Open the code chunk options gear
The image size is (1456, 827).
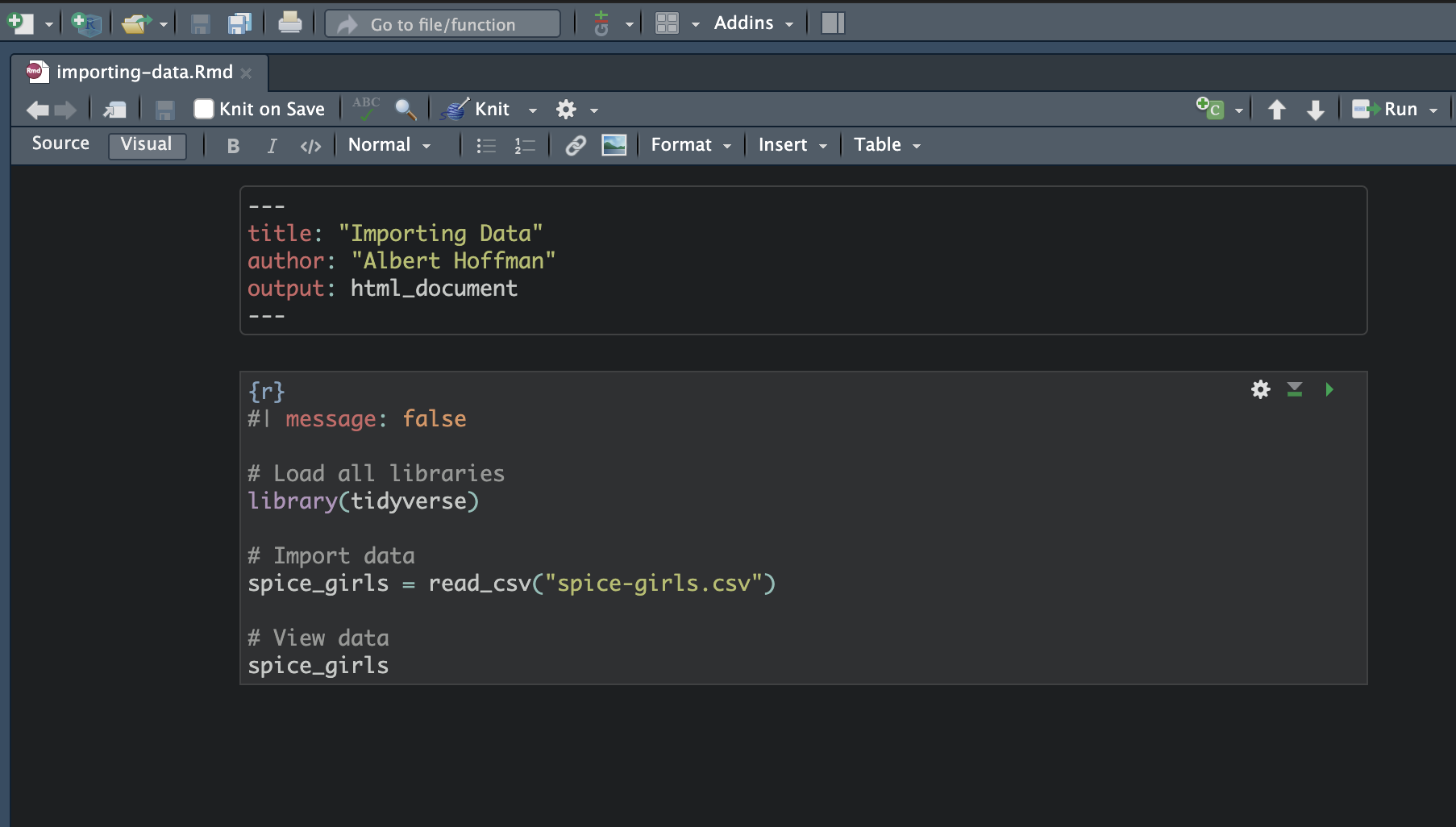tap(1260, 390)
